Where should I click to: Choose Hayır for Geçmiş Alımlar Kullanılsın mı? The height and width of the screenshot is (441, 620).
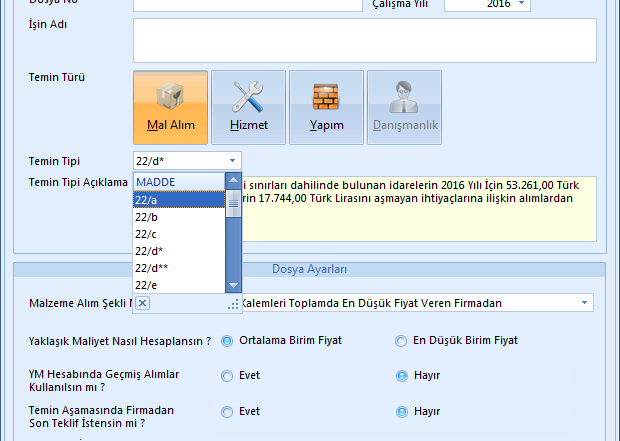[402, 376]
